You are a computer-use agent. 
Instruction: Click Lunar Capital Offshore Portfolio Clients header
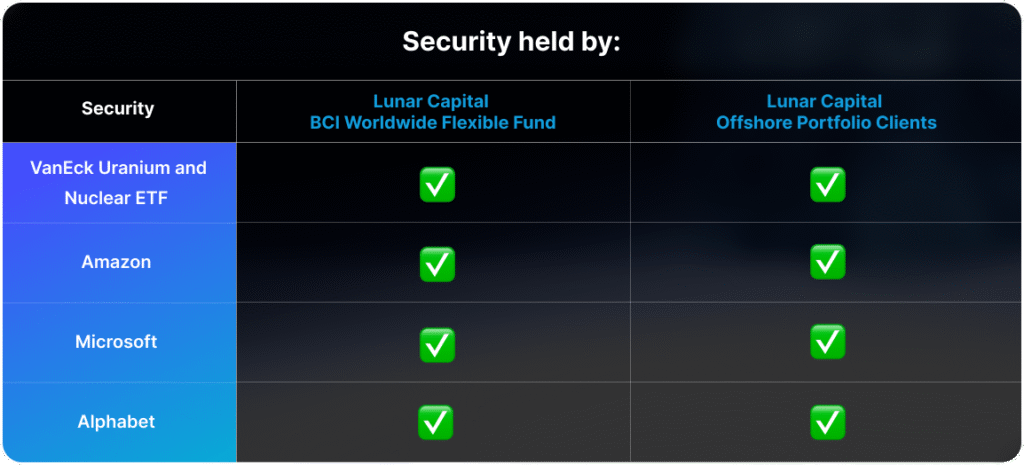coord(825,112)
